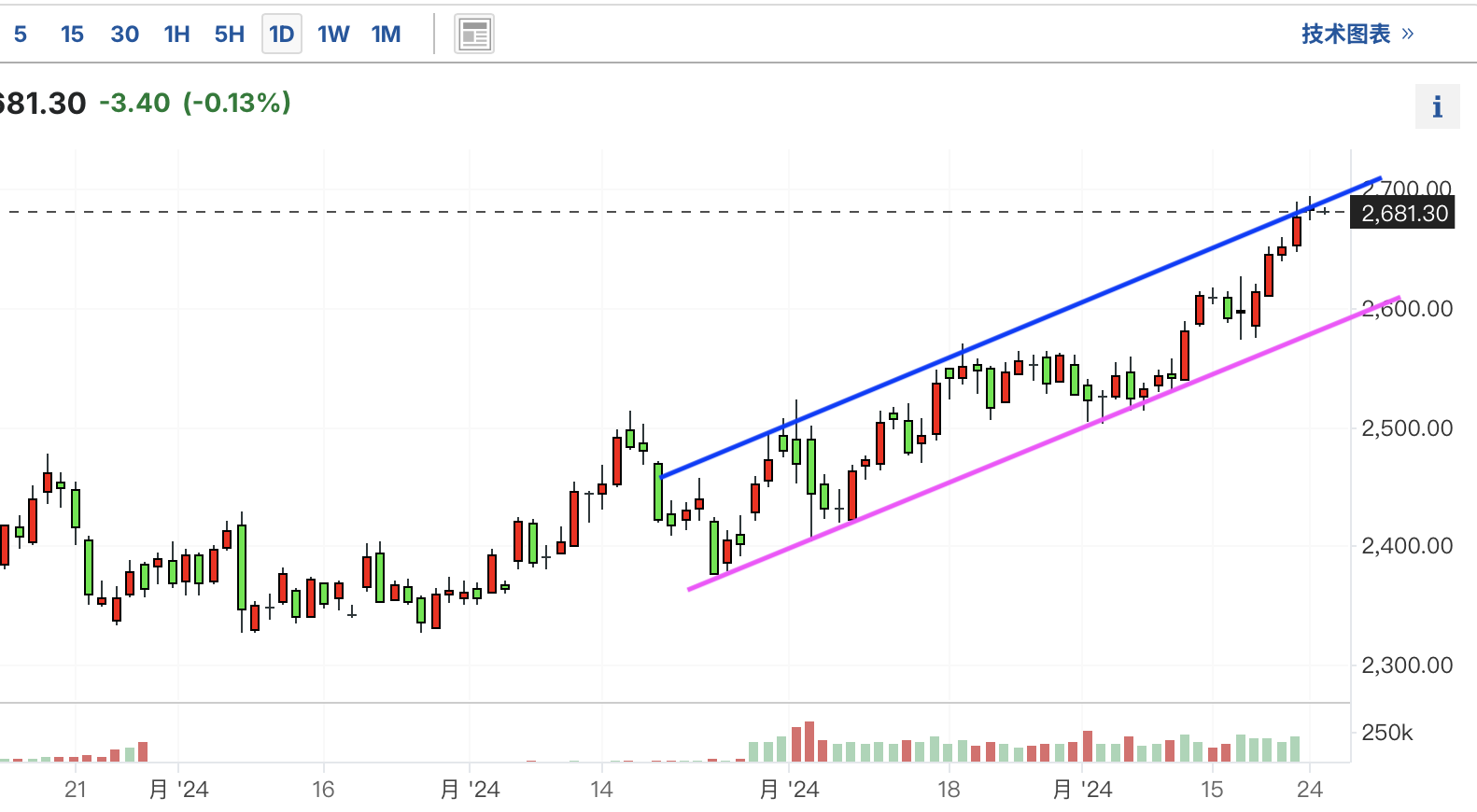Click the 2,681.30 current price label
The height and width of the screenshot is (812, 1477).
pos(1403,214)
